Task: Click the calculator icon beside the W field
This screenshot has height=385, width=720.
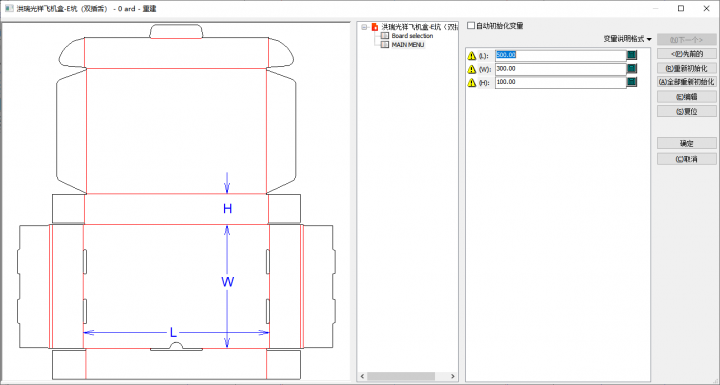Action: (632, 69)
